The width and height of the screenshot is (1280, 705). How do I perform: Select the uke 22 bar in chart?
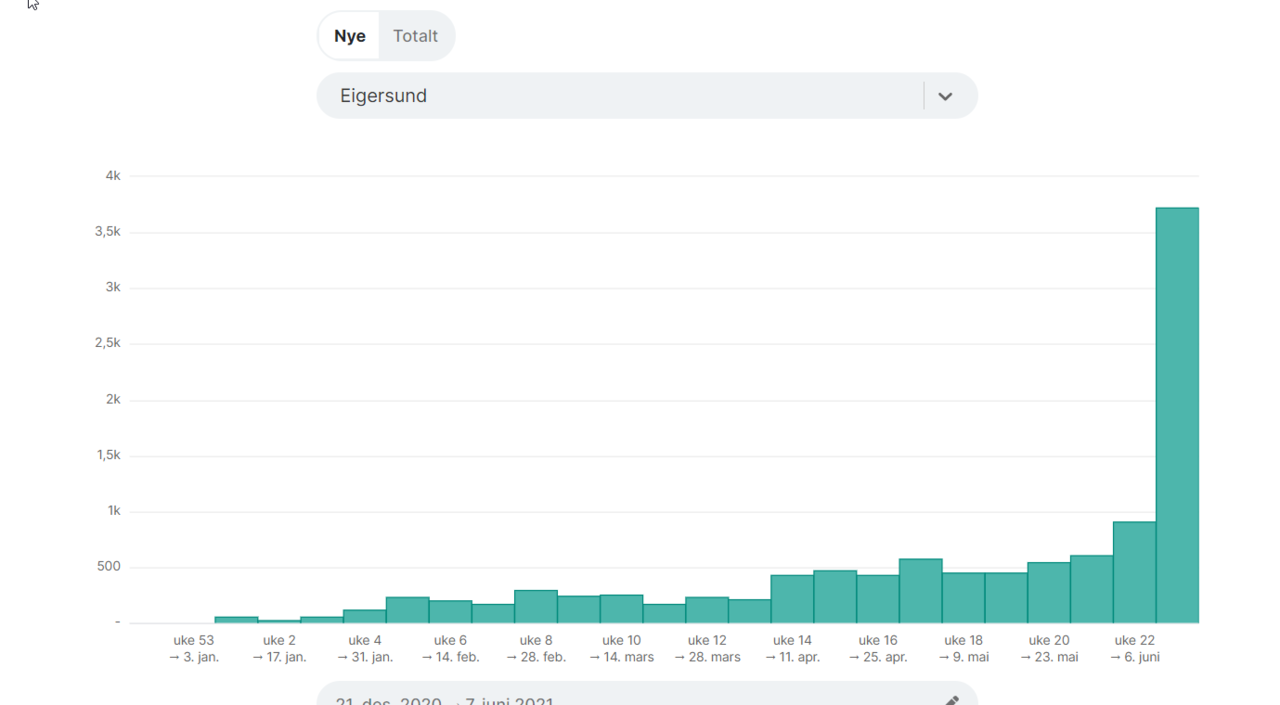click(x=1134, y=572)
